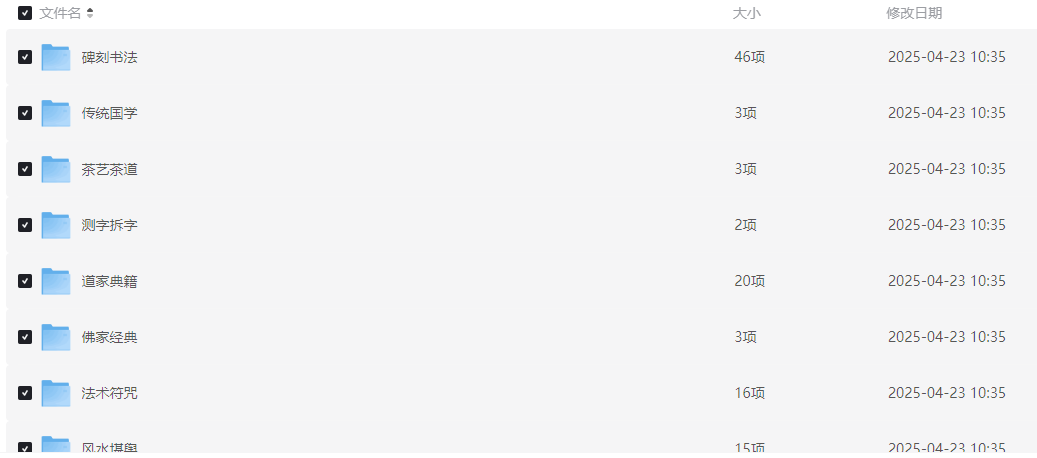The height and width of the screenshot is (458, 1037).
Task: Click the 茶艺茶道 folder icon
Action: (x=55, y=170)
